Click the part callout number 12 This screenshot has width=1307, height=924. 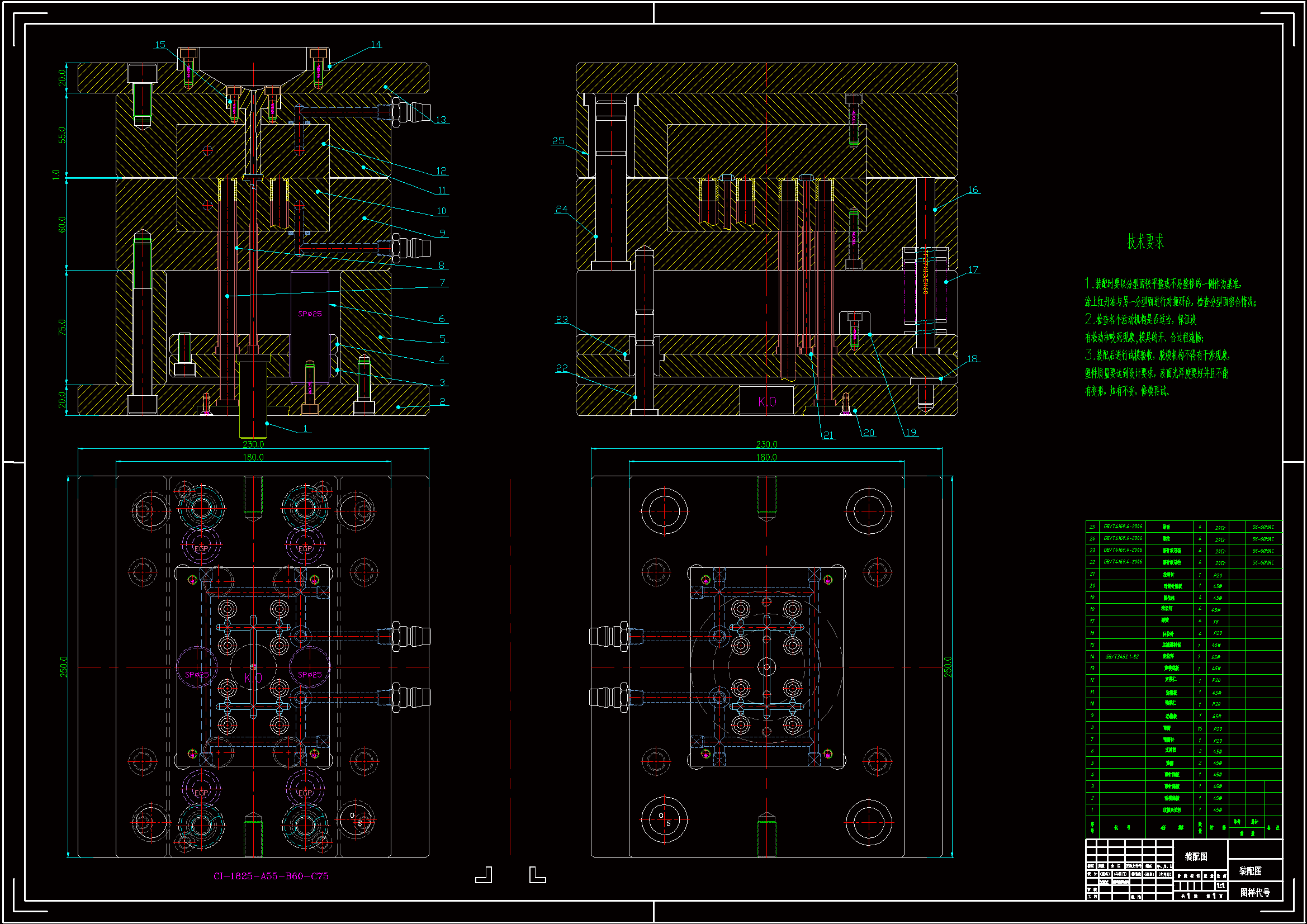coord(441,171)
